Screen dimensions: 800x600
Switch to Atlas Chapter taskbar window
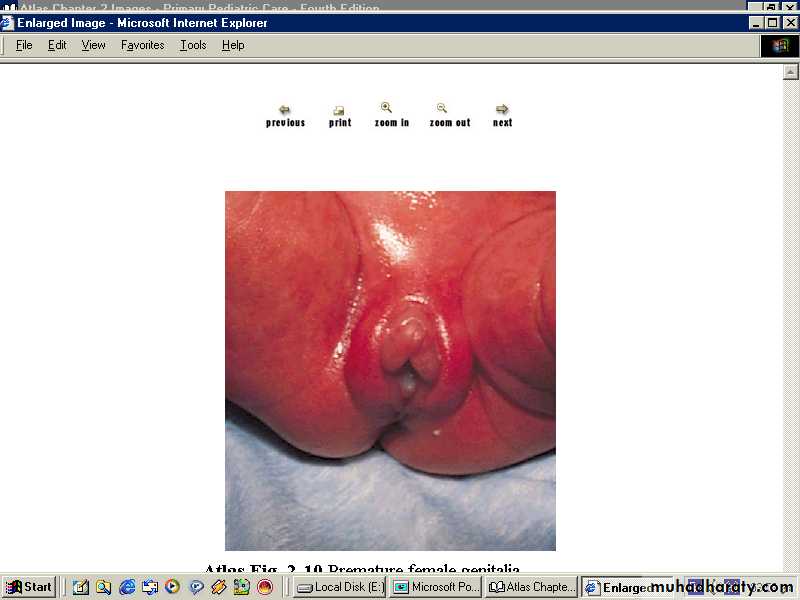(x=531, y=587)
